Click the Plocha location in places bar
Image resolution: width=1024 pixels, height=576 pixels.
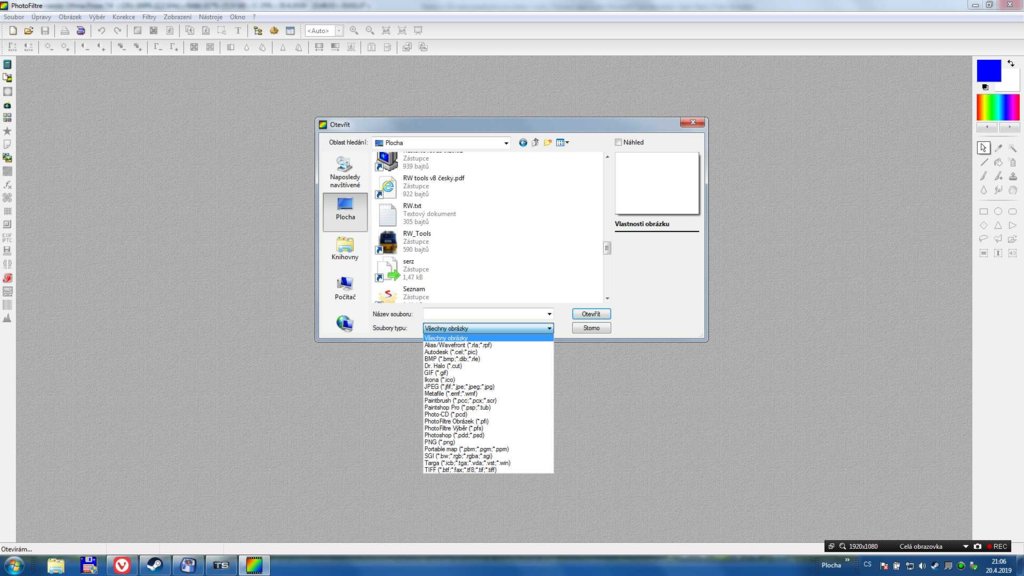(345, 210)
